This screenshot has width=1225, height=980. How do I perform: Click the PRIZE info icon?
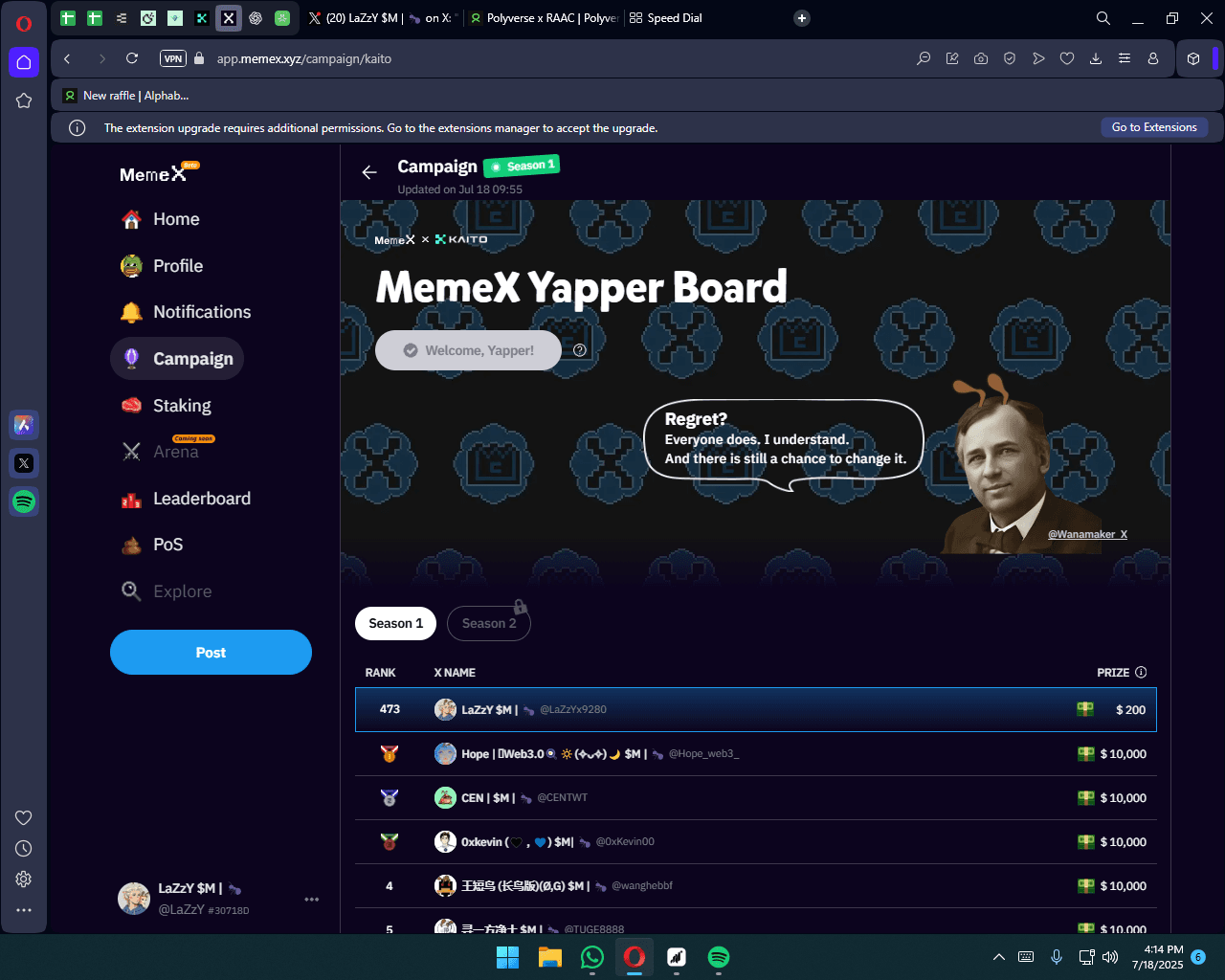point(1141,673)
